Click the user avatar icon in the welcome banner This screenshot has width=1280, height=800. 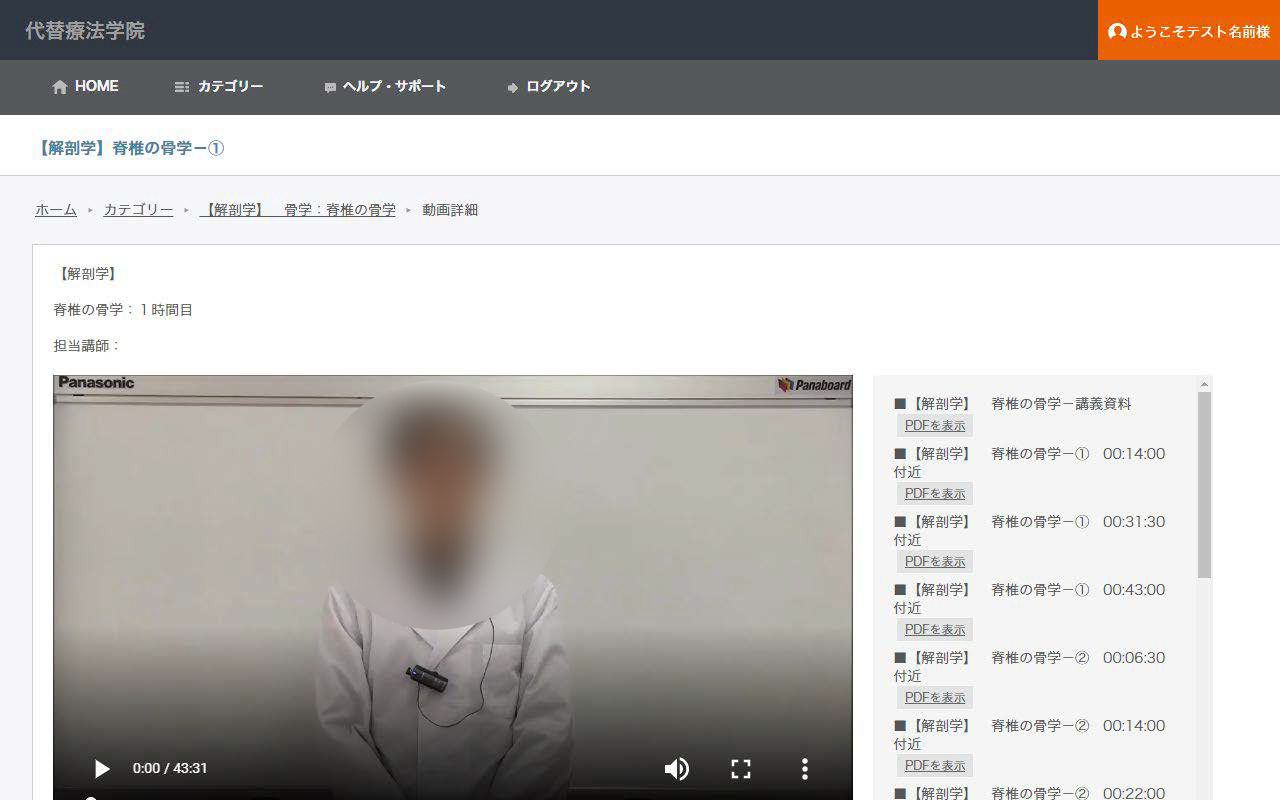coord(1117,32)
